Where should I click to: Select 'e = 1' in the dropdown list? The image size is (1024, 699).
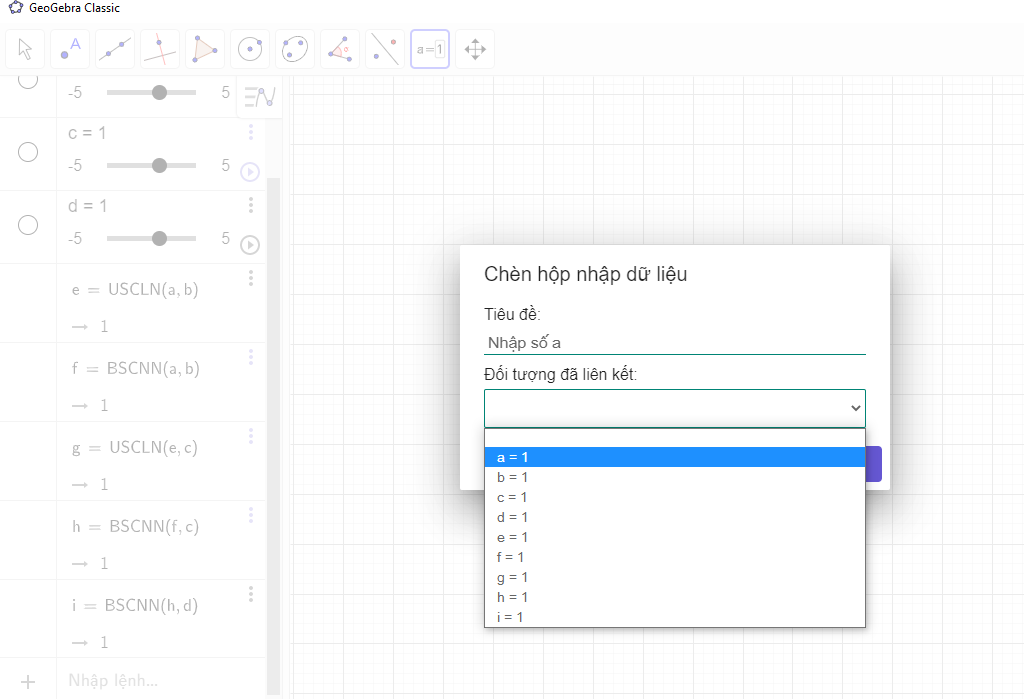point(674,537)
